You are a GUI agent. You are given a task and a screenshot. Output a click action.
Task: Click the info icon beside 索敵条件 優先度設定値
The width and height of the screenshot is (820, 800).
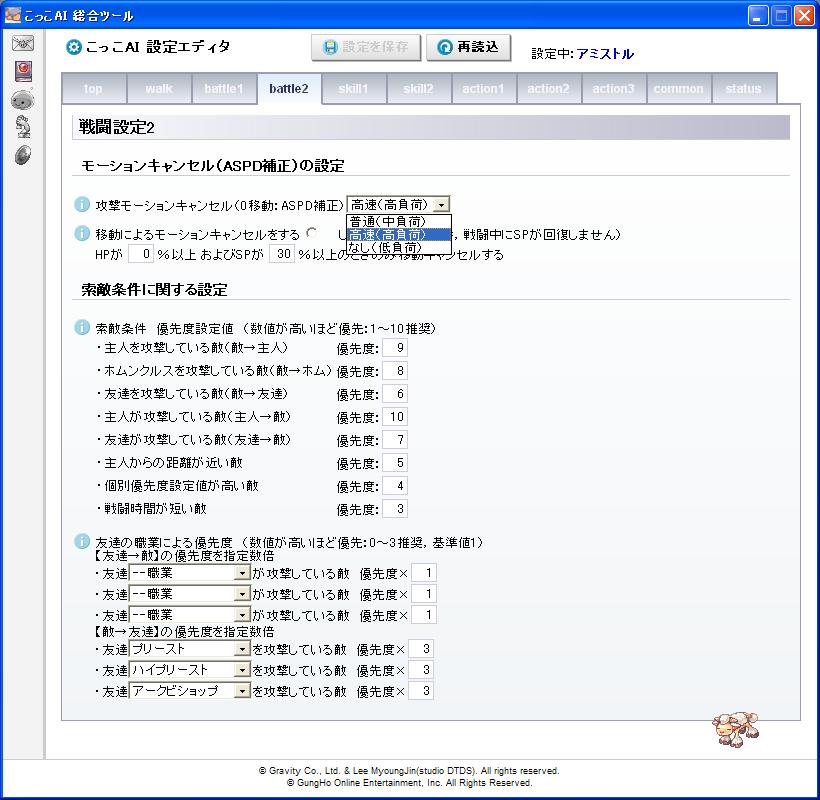(x=83, y=328)
